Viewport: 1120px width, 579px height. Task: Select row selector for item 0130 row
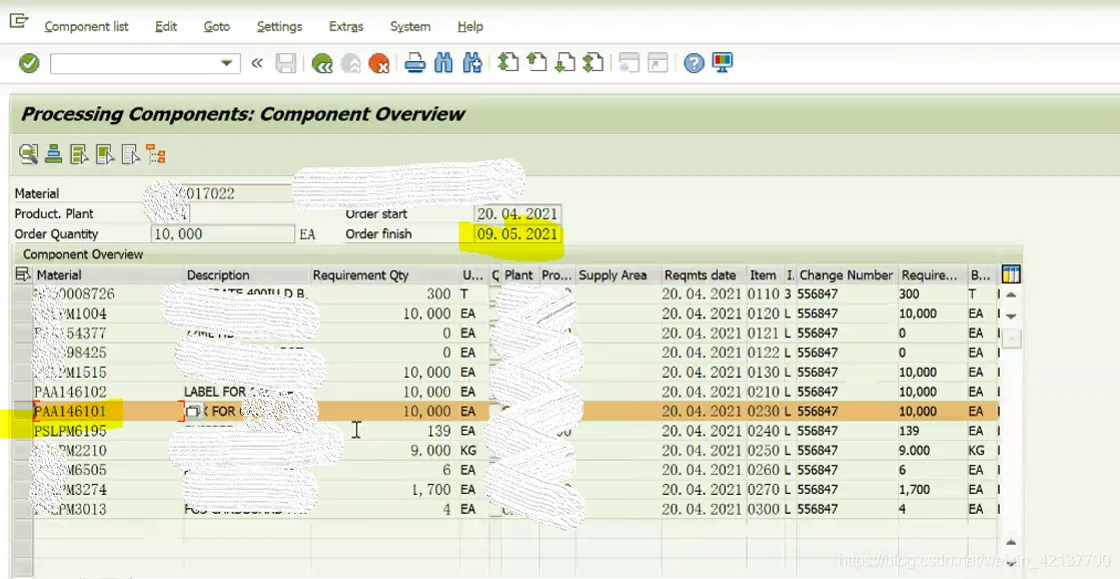coord(23,373)
